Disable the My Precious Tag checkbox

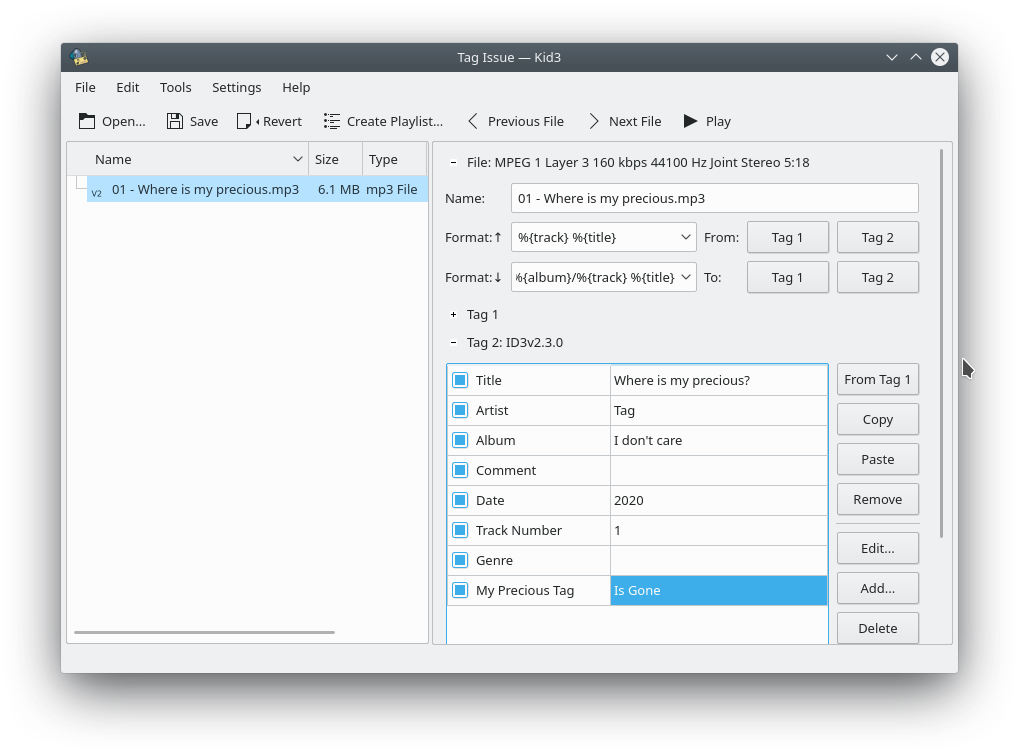tap(461, 590)
